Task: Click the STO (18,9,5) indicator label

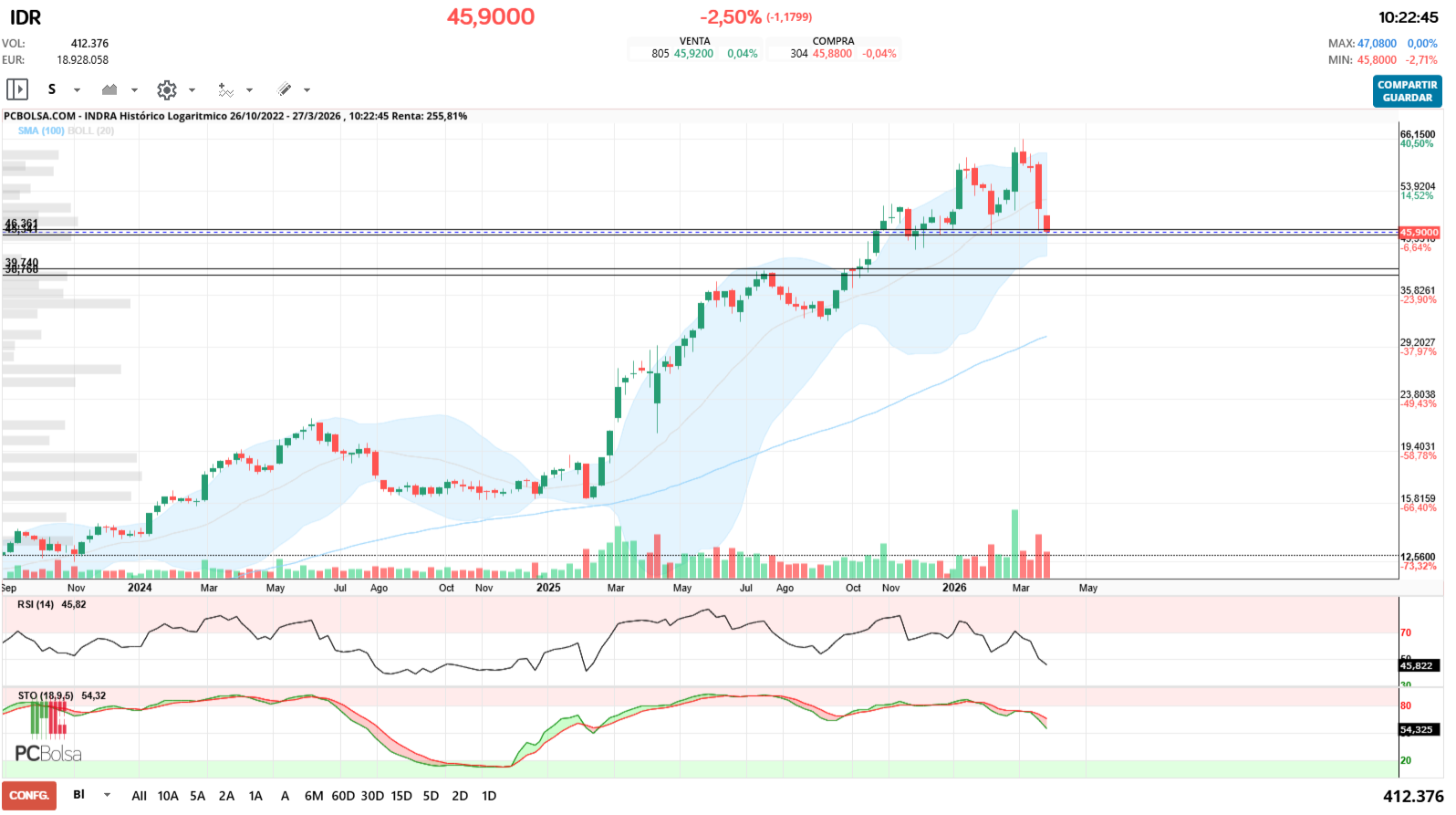Action: pyautogui.click(x=46, y=695)
